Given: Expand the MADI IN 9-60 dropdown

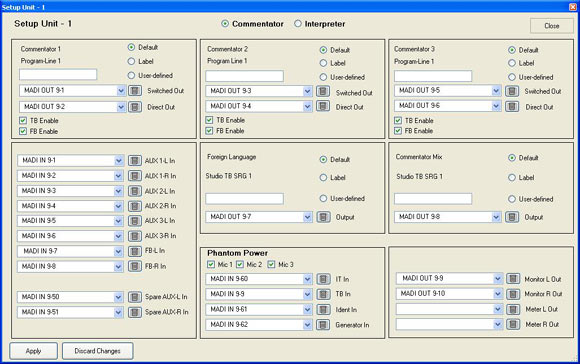Looking at the screenshot, I should point(307,279).
